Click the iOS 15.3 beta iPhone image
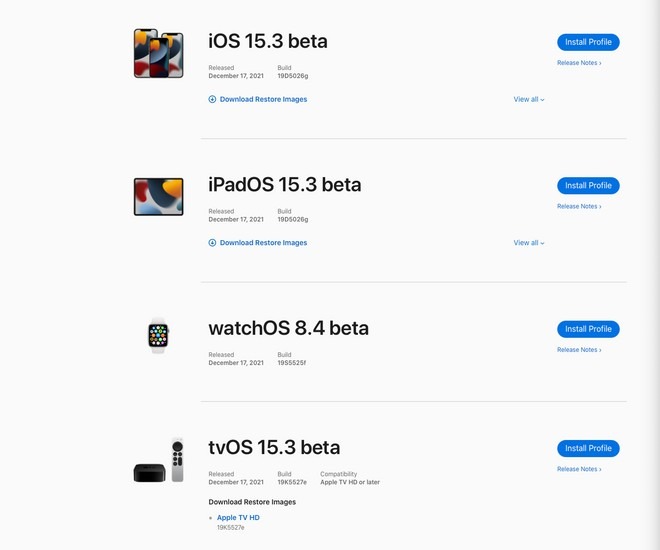Screen dimensions: 660x550 click(159, 53)
